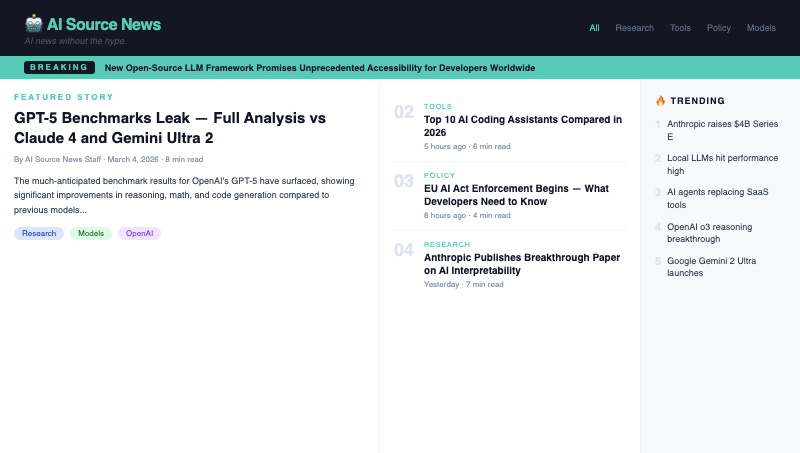Image resolution: width=800 pixels, height=453 pixels.
Task: Open the AI Source News homepage title
Action: [x=103, y=24]
